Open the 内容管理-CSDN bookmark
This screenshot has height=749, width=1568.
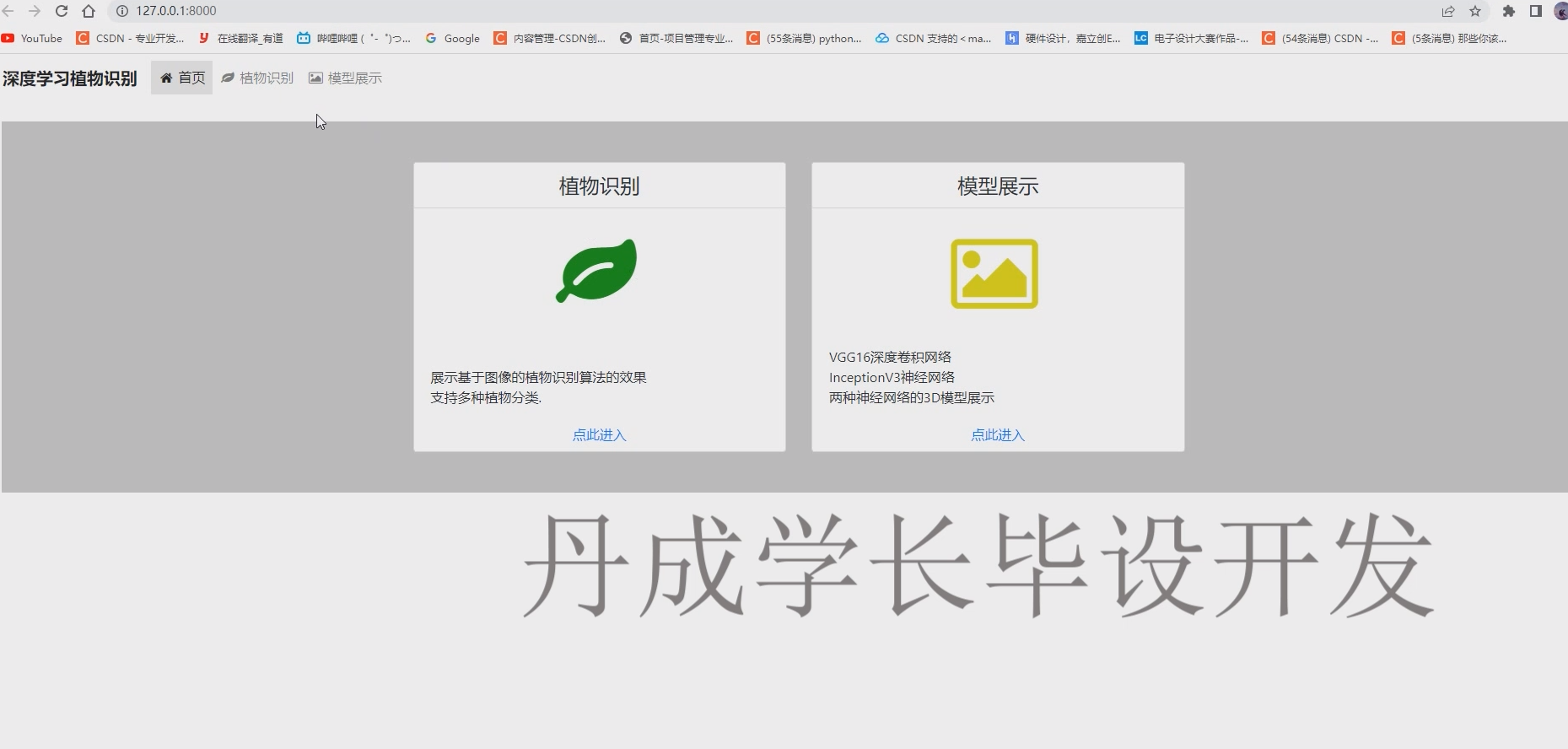tap(549, 38)
